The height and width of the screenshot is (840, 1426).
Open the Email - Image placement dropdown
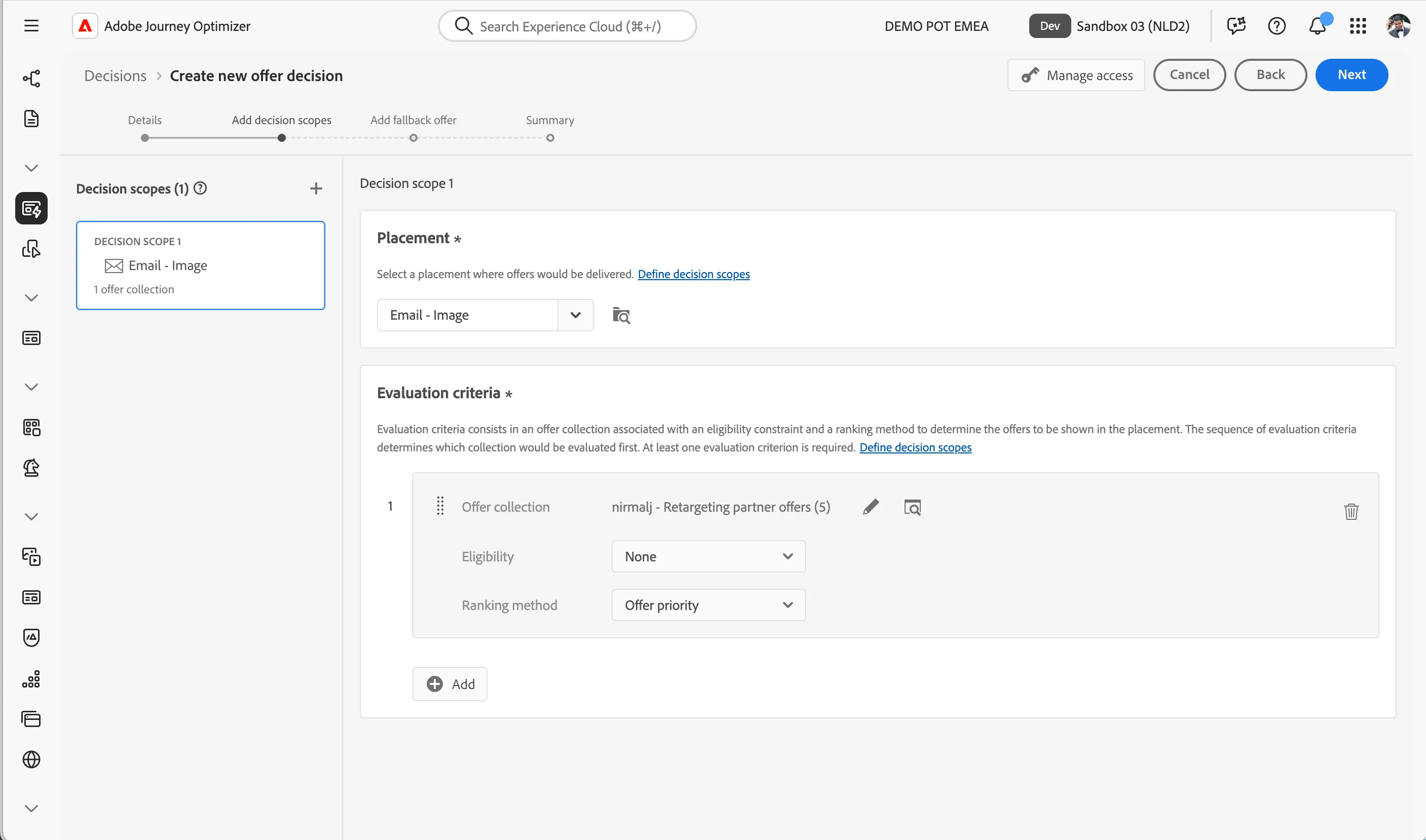pyautogui.click(x=484, y=315)
